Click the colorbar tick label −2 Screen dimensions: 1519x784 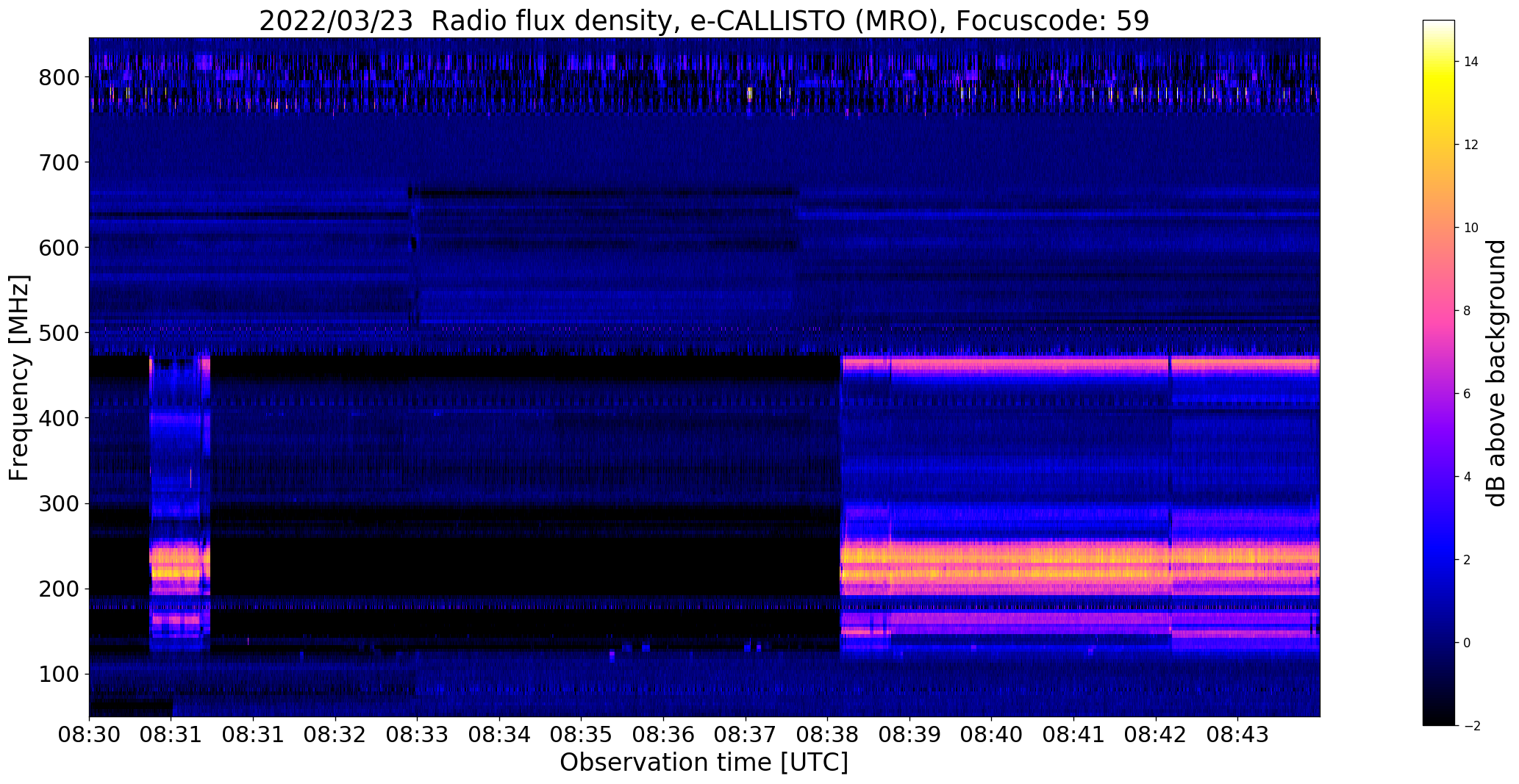pos(1471,726)
